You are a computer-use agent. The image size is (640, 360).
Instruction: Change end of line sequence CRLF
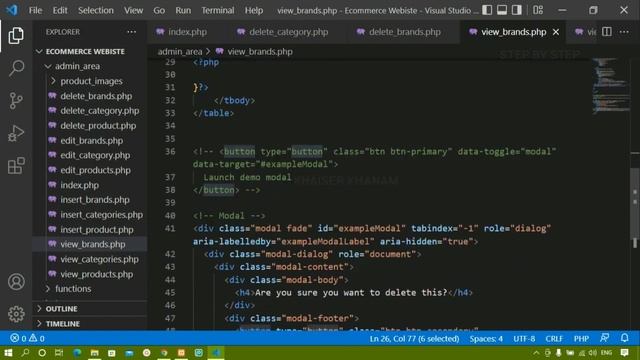coord(554,338)
